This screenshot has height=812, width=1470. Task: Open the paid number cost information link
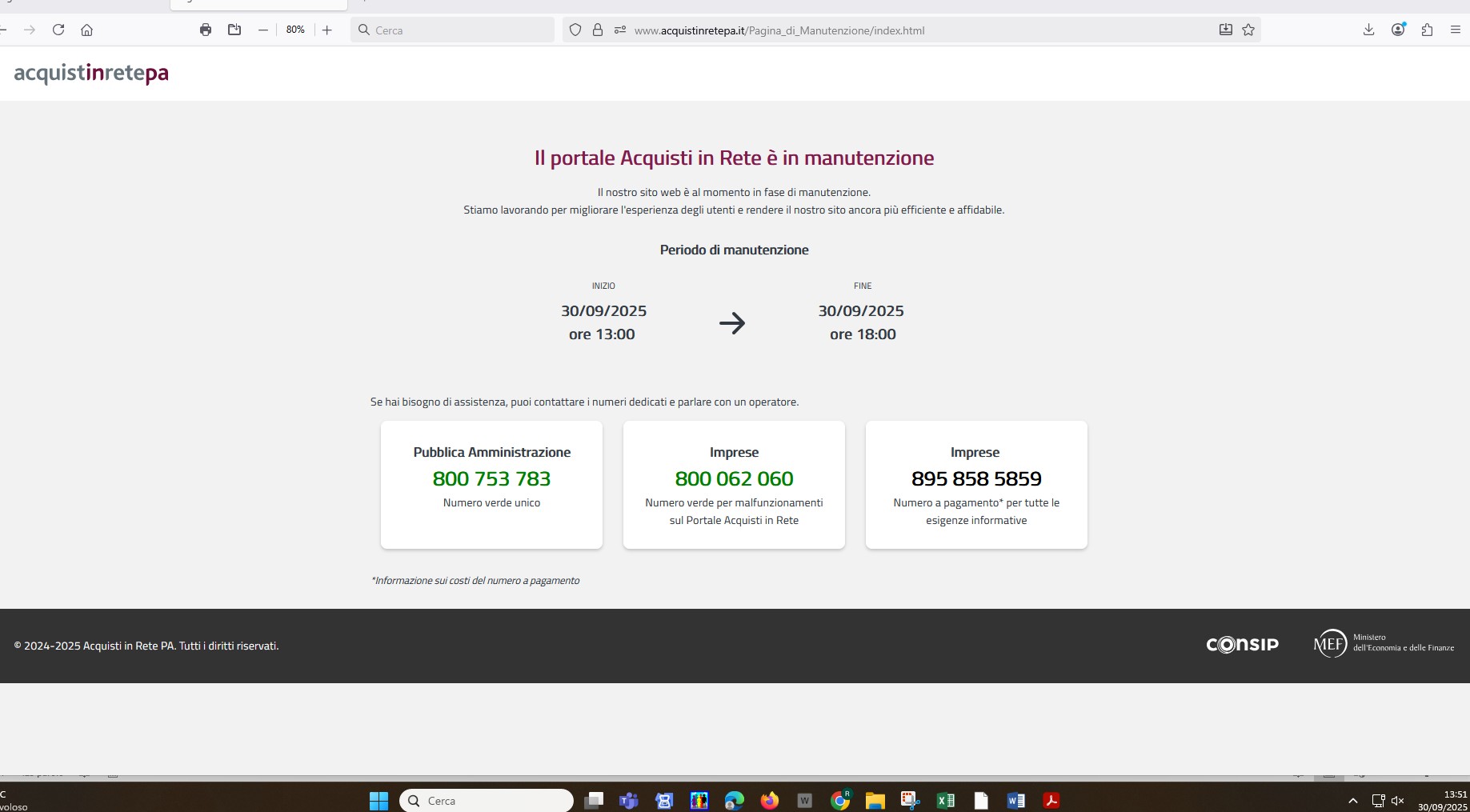pyautogui.click(x=475, y=581)
